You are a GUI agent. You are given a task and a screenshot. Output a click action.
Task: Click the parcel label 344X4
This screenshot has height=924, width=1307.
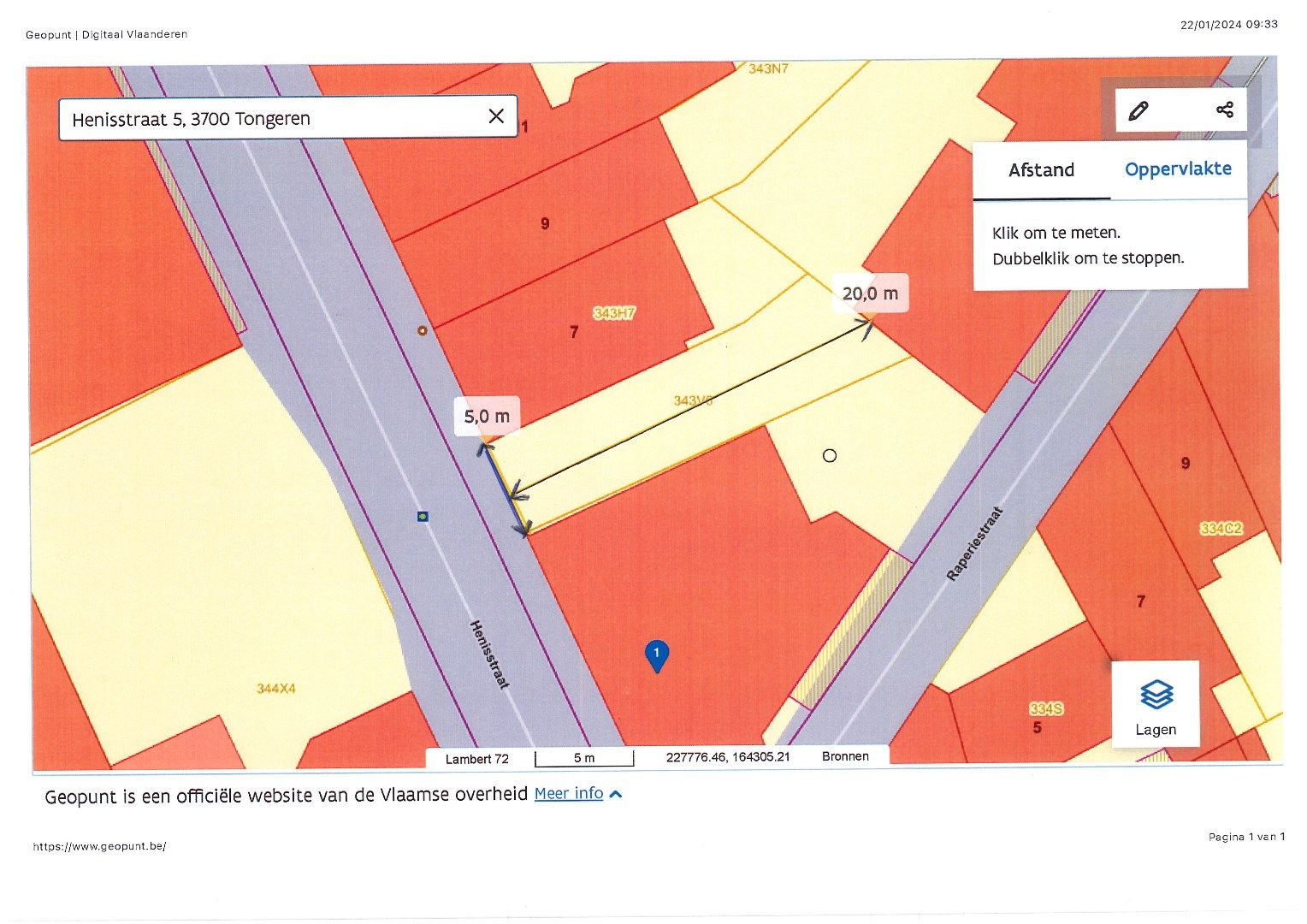coord(276,688)
